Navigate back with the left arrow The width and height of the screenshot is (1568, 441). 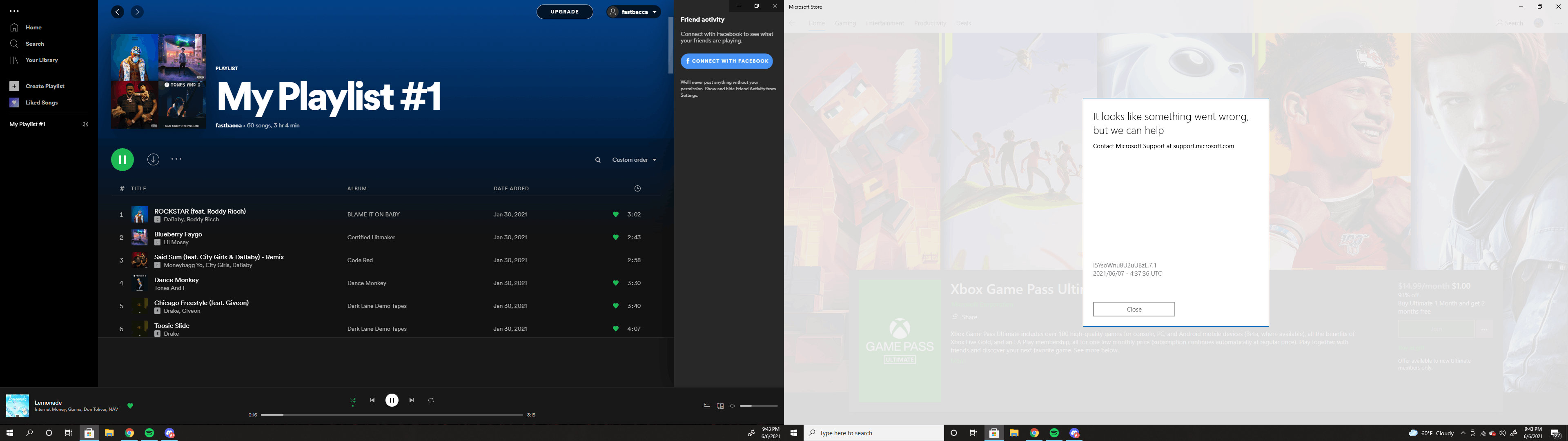pos(118,11)
